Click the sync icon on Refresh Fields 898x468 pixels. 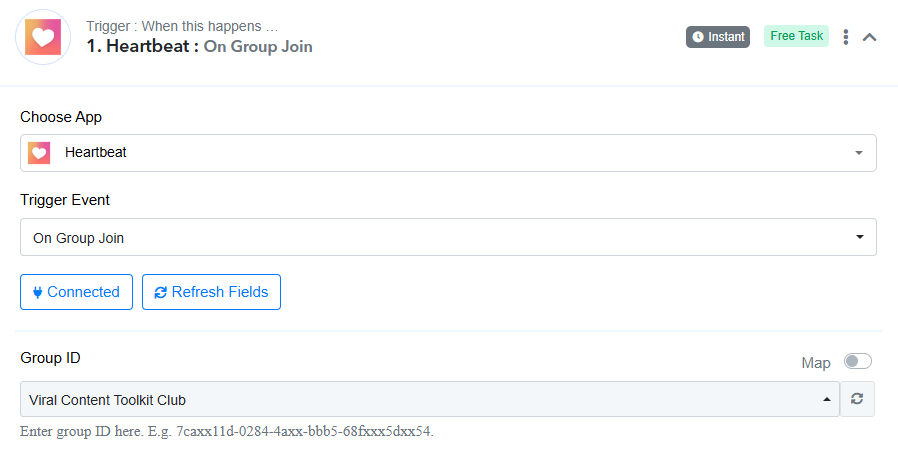coord(160,293)
